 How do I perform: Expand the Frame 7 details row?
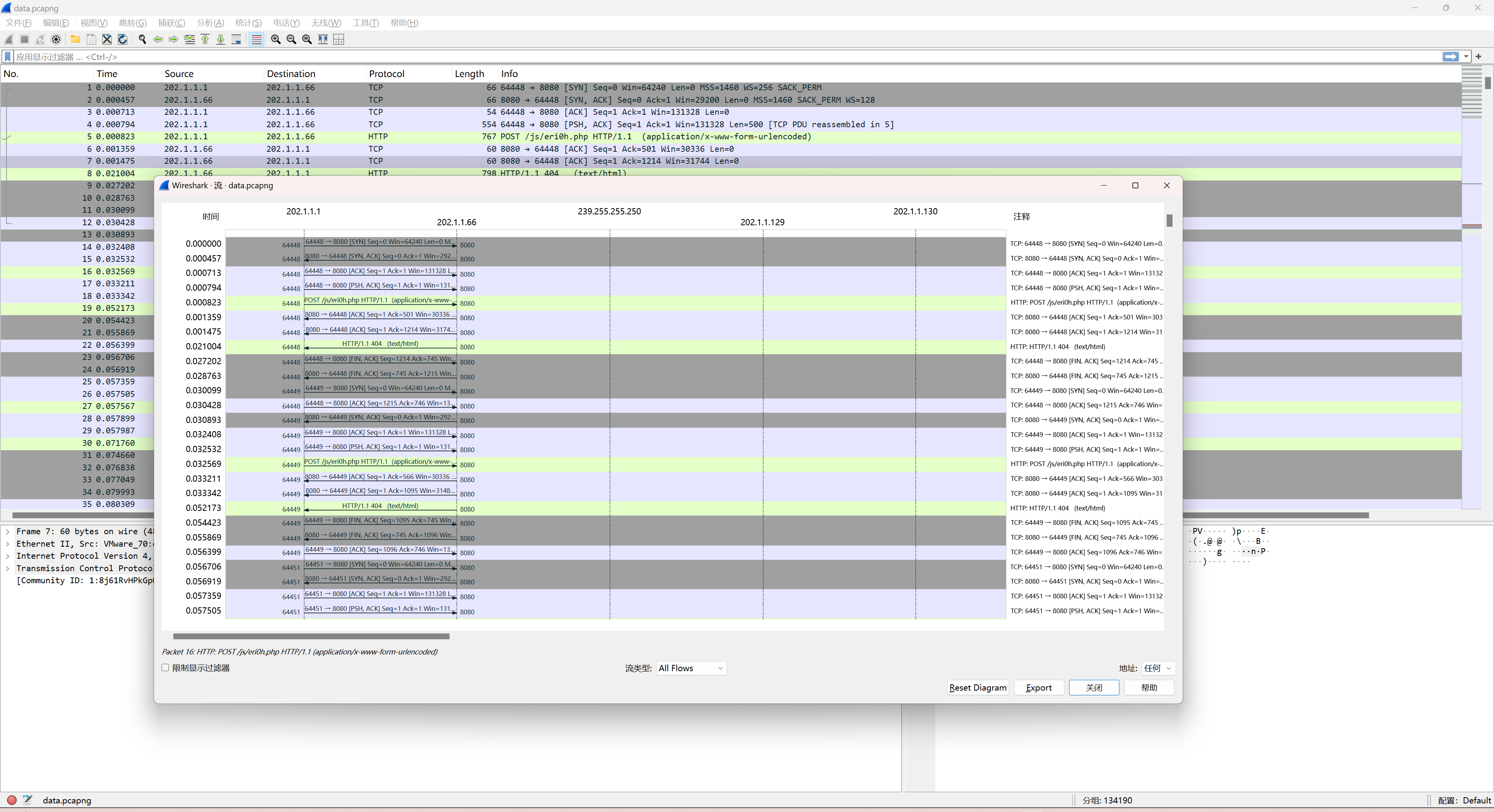point(7,531)
